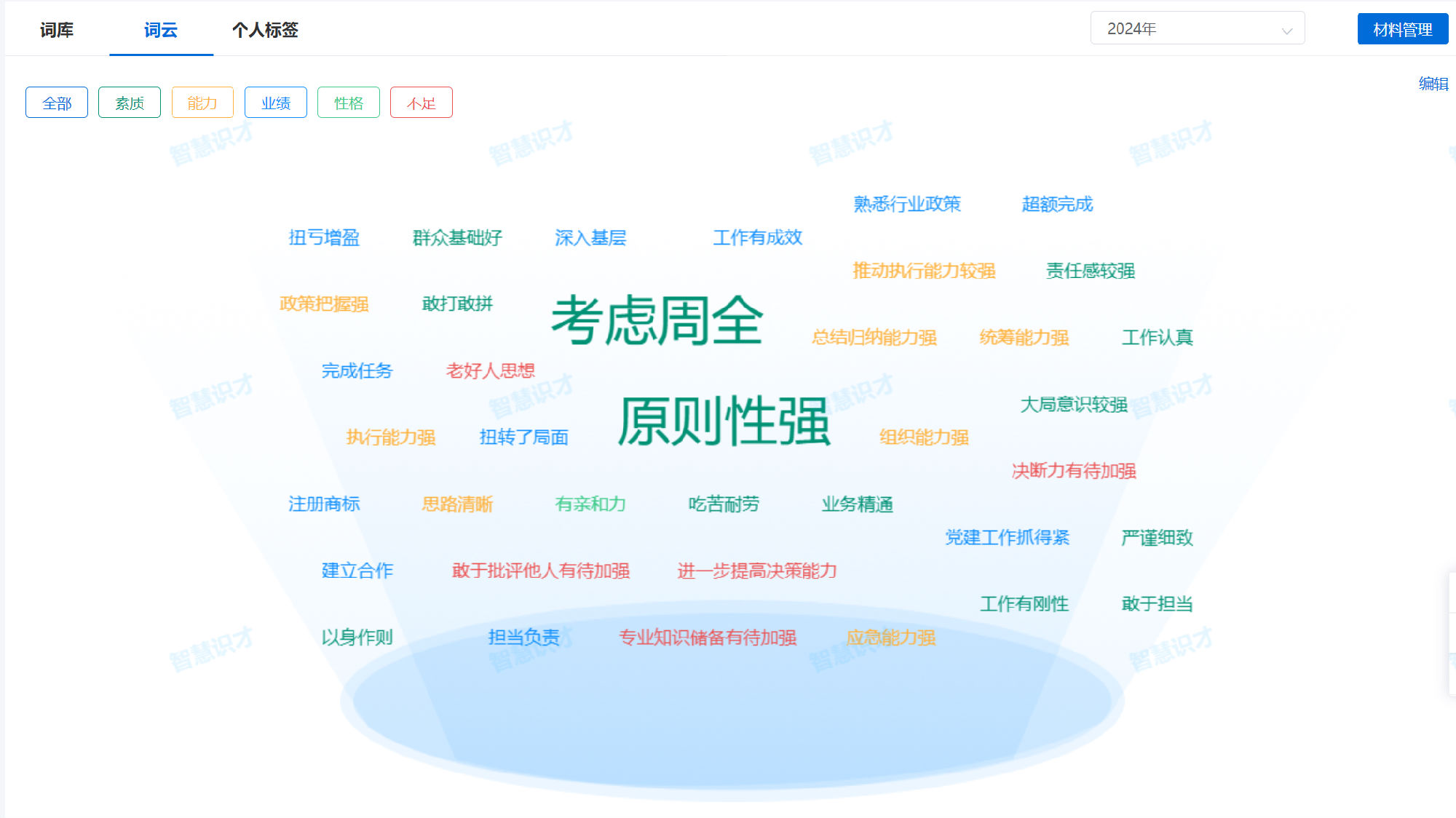Switch to the 个人标签 tab
Image resolution: width=1456 pixels, height=818 pixels.
pos(265,31)
